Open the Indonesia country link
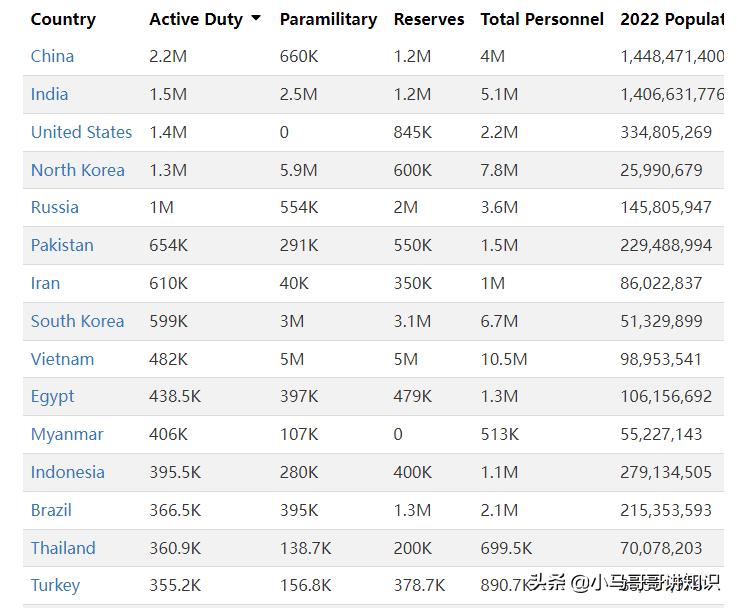Viewport: 737px width, 608px height. (x=67, y=472)
